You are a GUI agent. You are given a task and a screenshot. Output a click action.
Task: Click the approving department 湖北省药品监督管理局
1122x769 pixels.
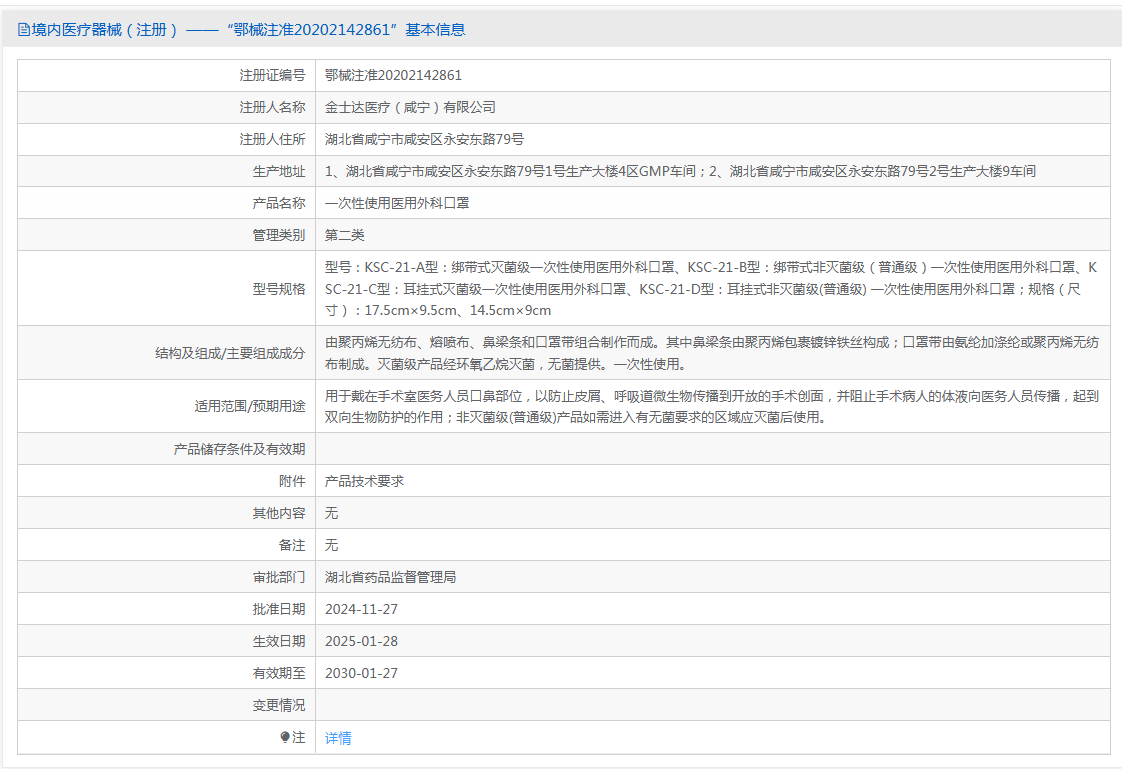[x=390, y=577]
